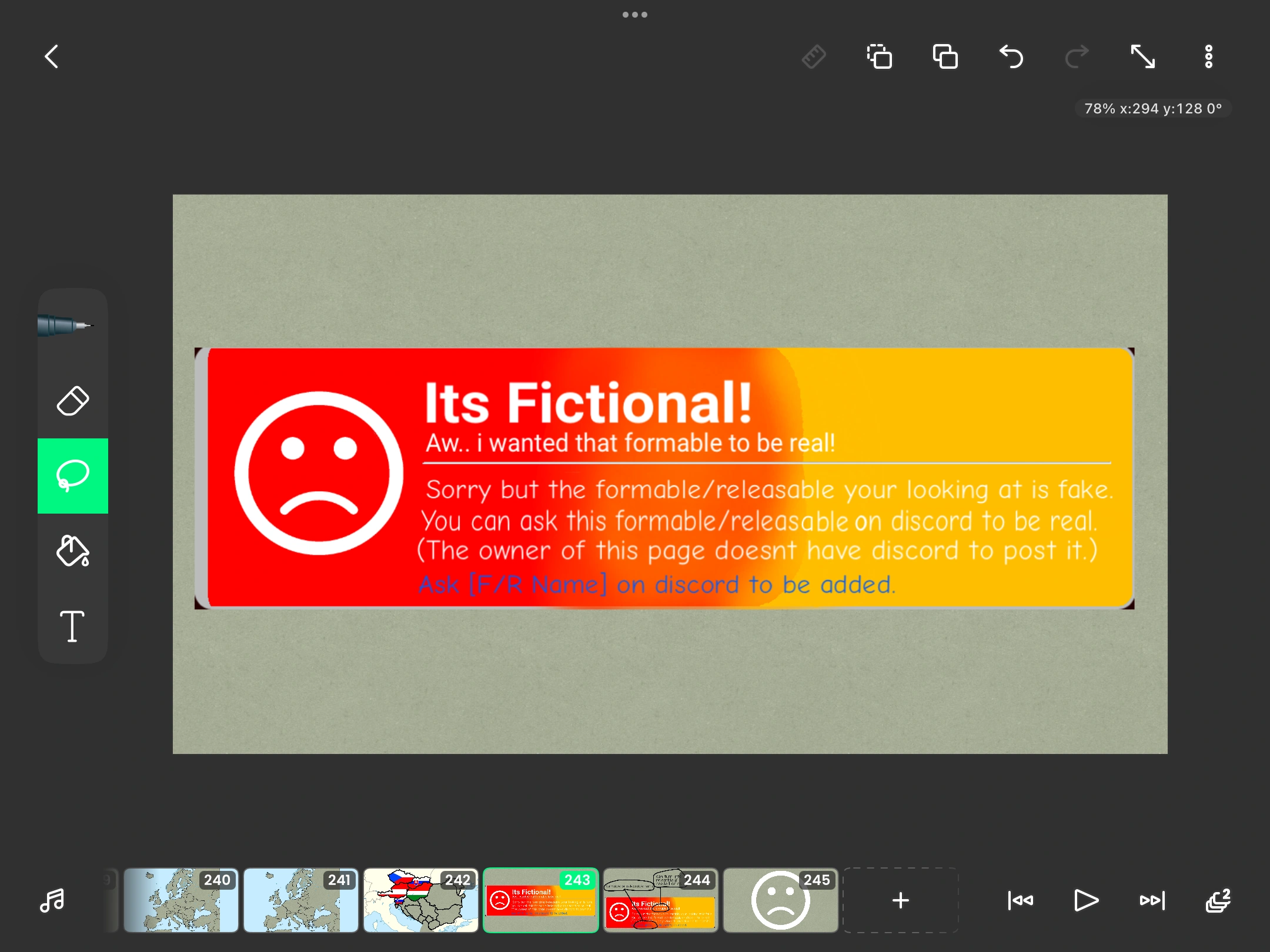Toggle the ruler tool
Viewport: 1270px width, 952px height.
pos(814,57)
